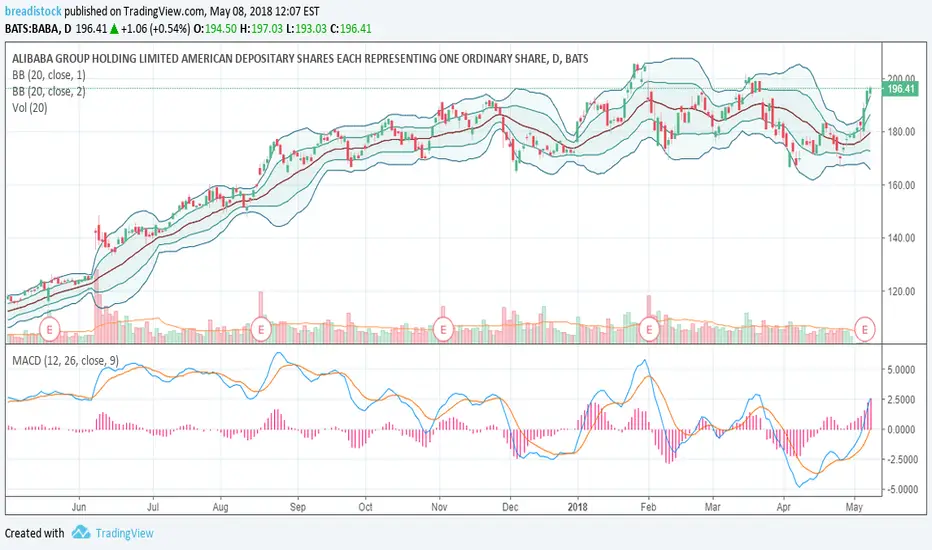The image size is (932, 550).
Task: Select the Vol (20) indicator label
Action: click(x=30, y=108)
